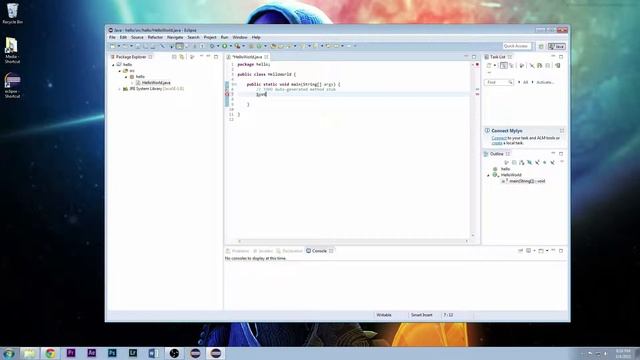Screen dimensions: 640x360
Task: Collapse the hello package node
Action: pos(126,77)
